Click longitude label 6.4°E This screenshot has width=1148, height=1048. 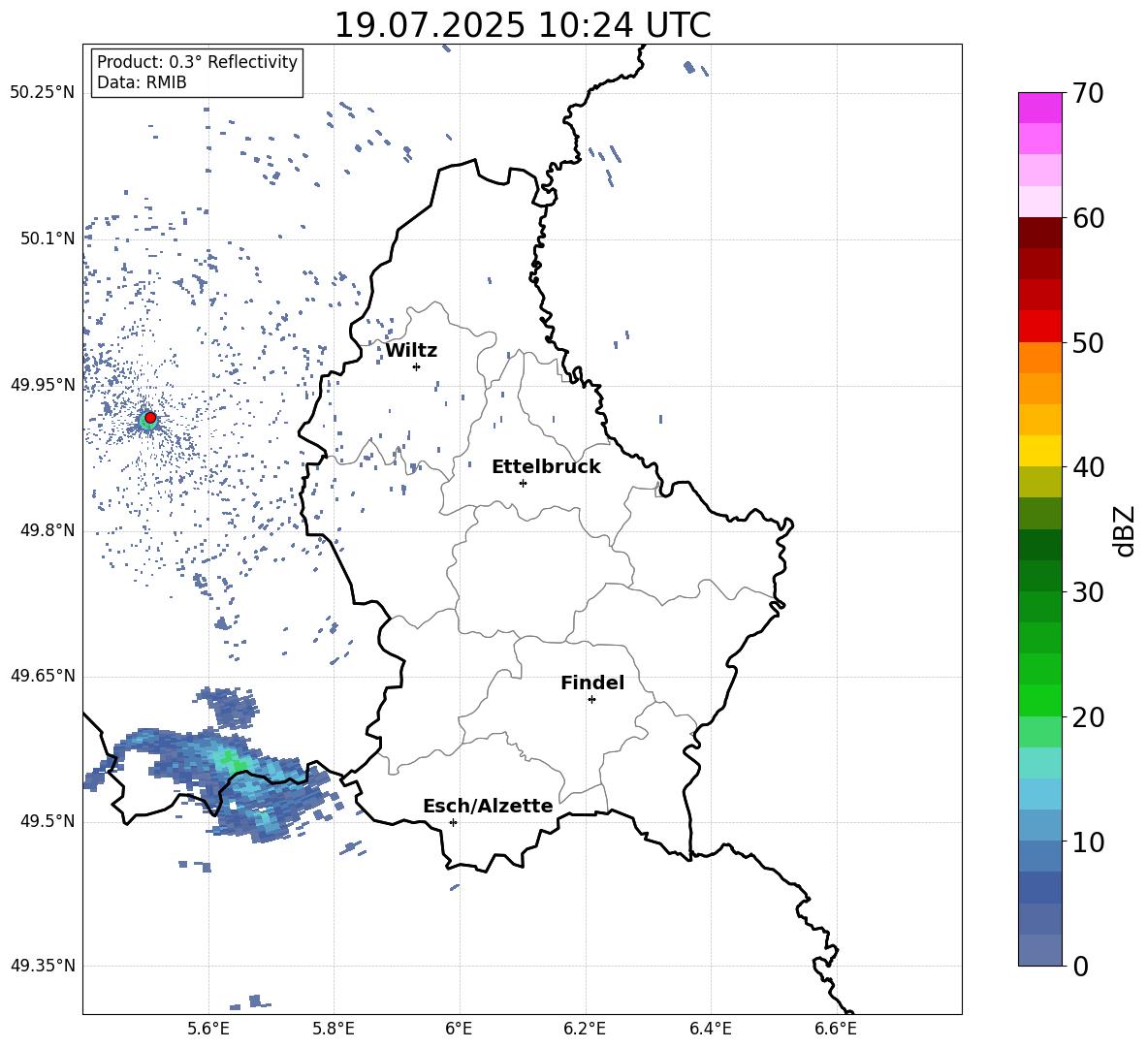tap(710, 1029)
